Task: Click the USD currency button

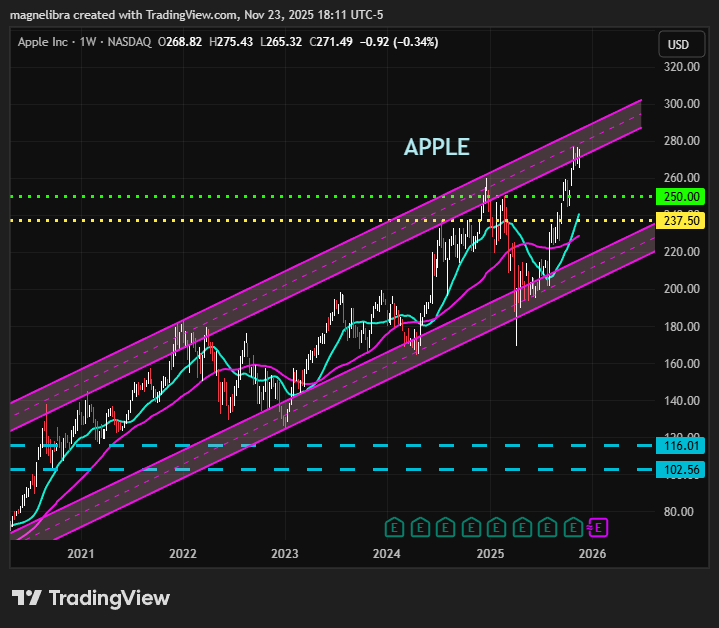Action: [x=681, y=44]
